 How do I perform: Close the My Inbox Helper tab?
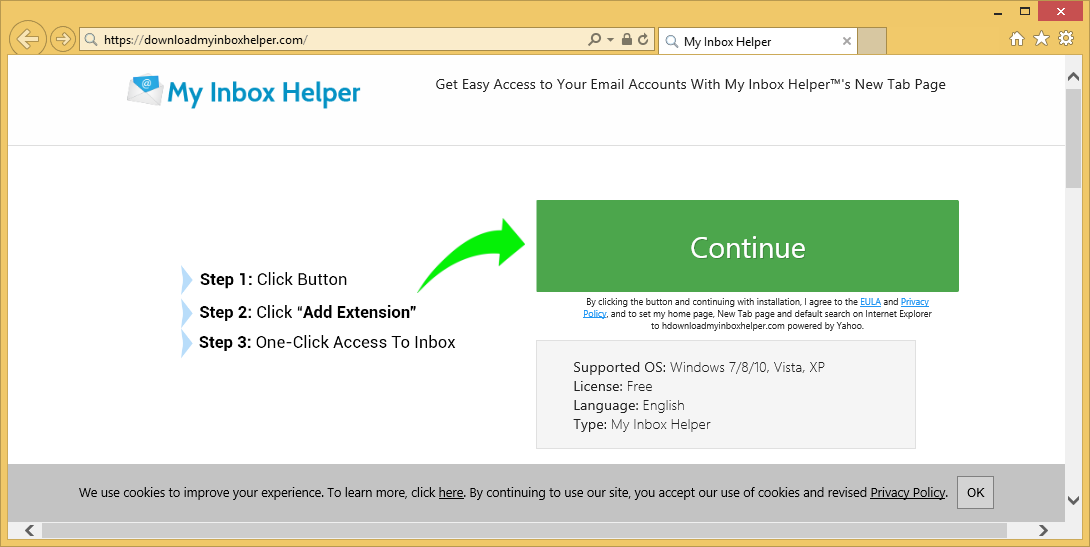click(847, 41)
